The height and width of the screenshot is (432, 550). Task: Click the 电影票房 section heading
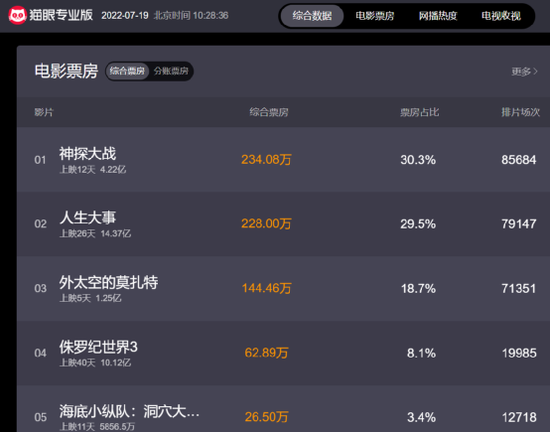(66, 71)
